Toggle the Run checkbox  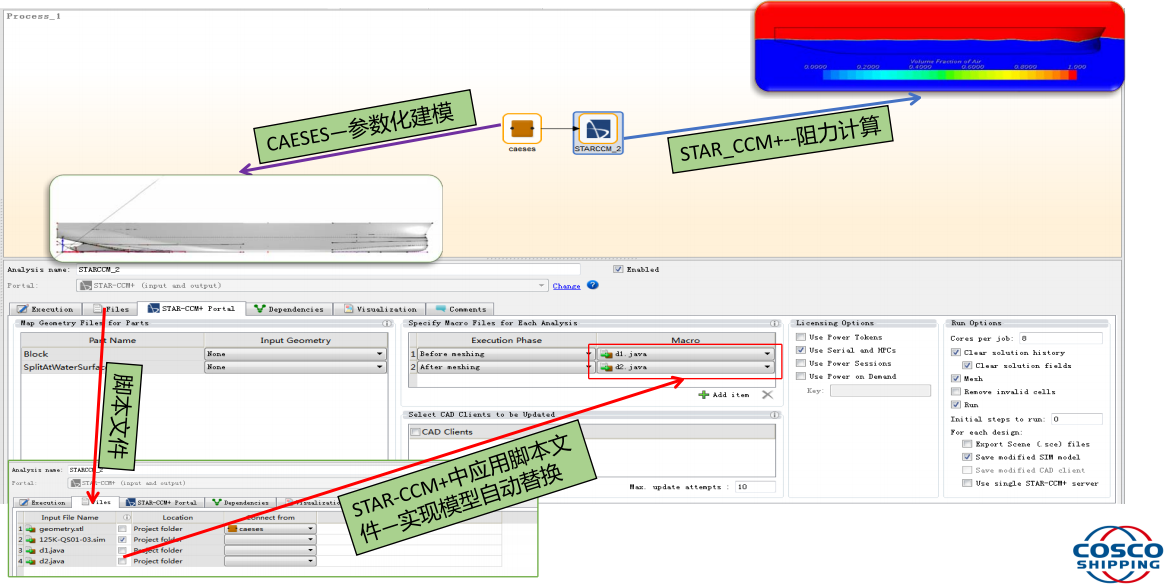click(x=956, y=405)
